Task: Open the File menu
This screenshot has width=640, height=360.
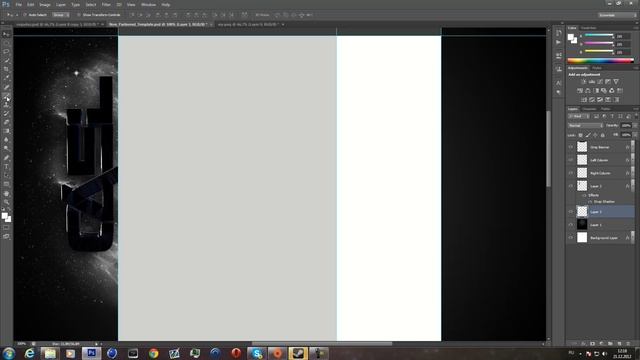Action: [18, 4]
